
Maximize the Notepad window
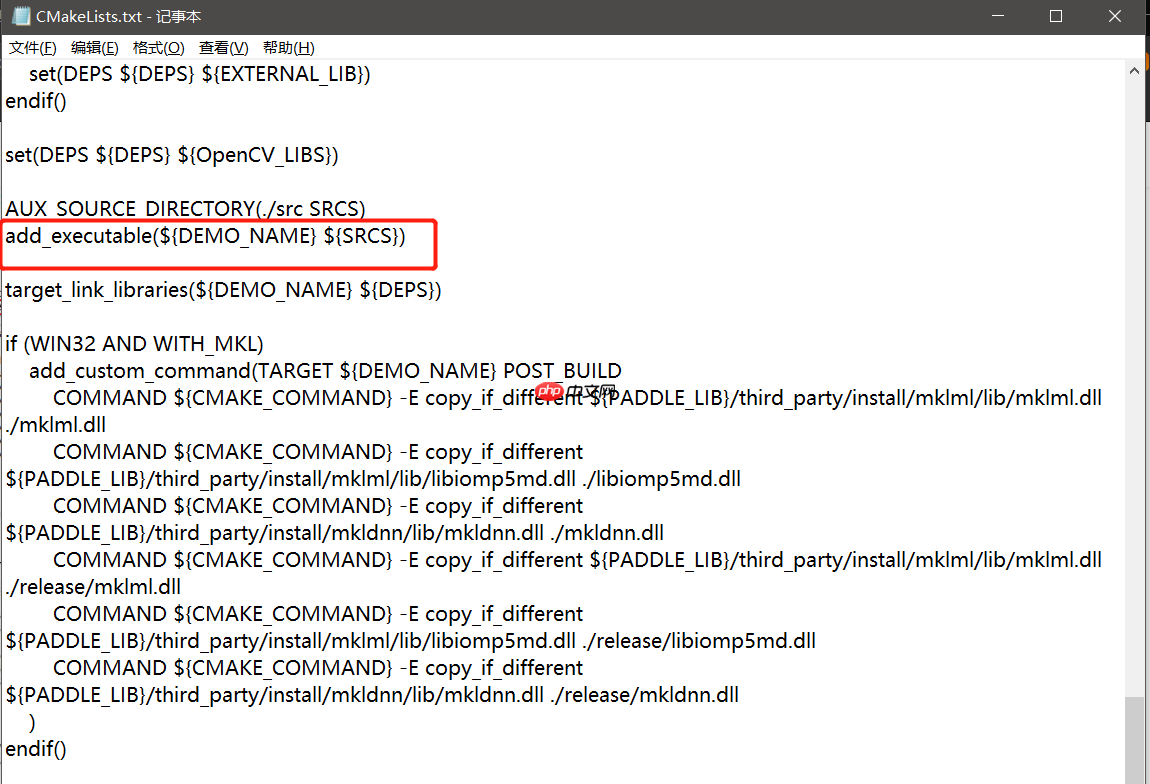tap(1056, 16)
